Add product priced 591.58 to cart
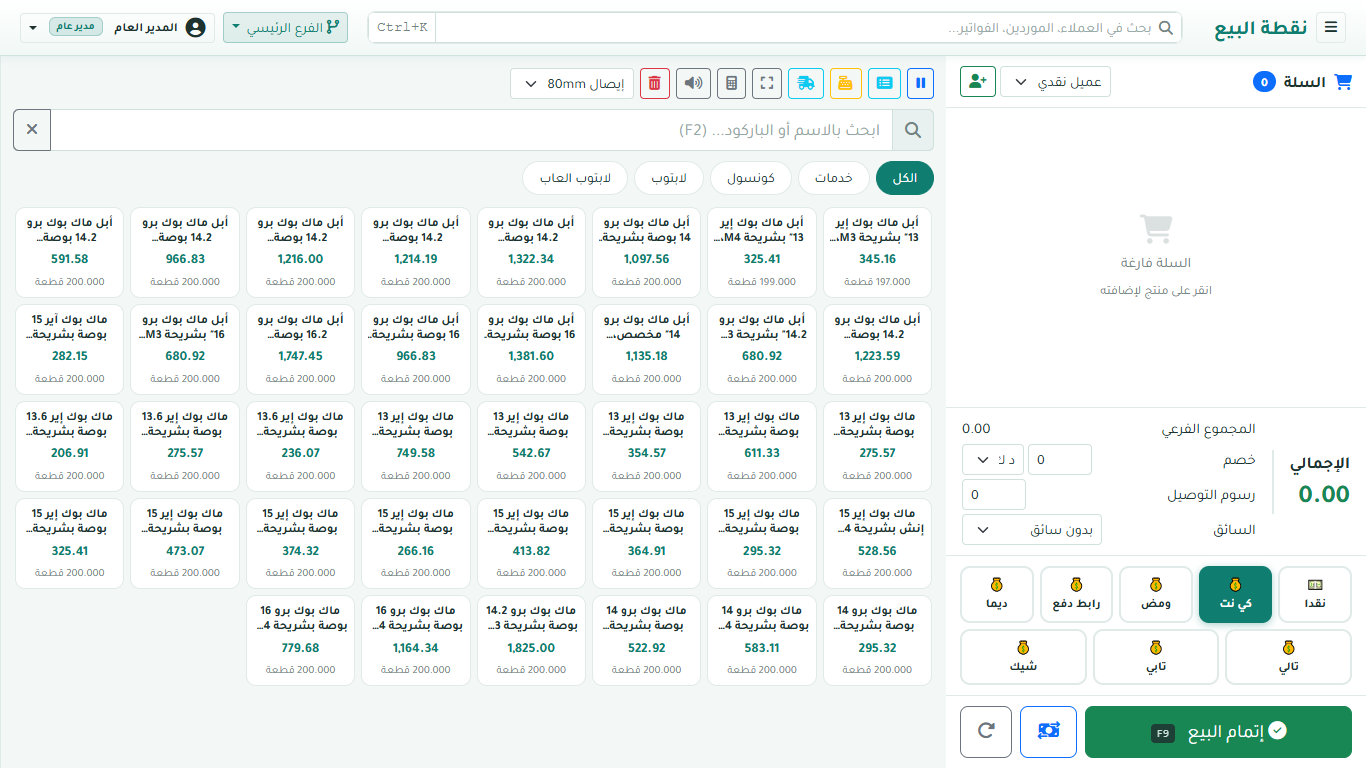Screen dimensions: 1366x768 70,252
